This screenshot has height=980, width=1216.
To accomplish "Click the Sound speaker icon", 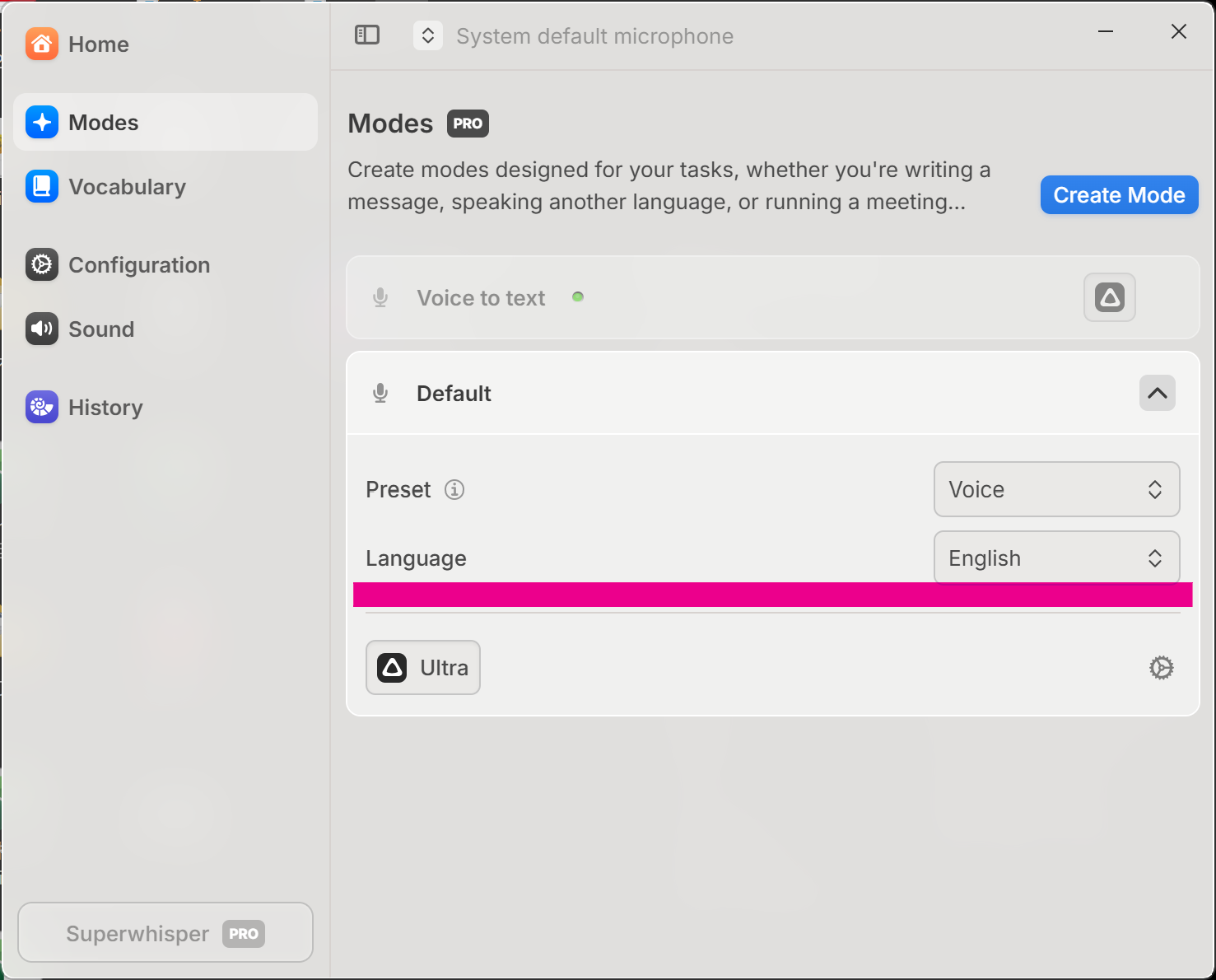I will pos(42,329).
